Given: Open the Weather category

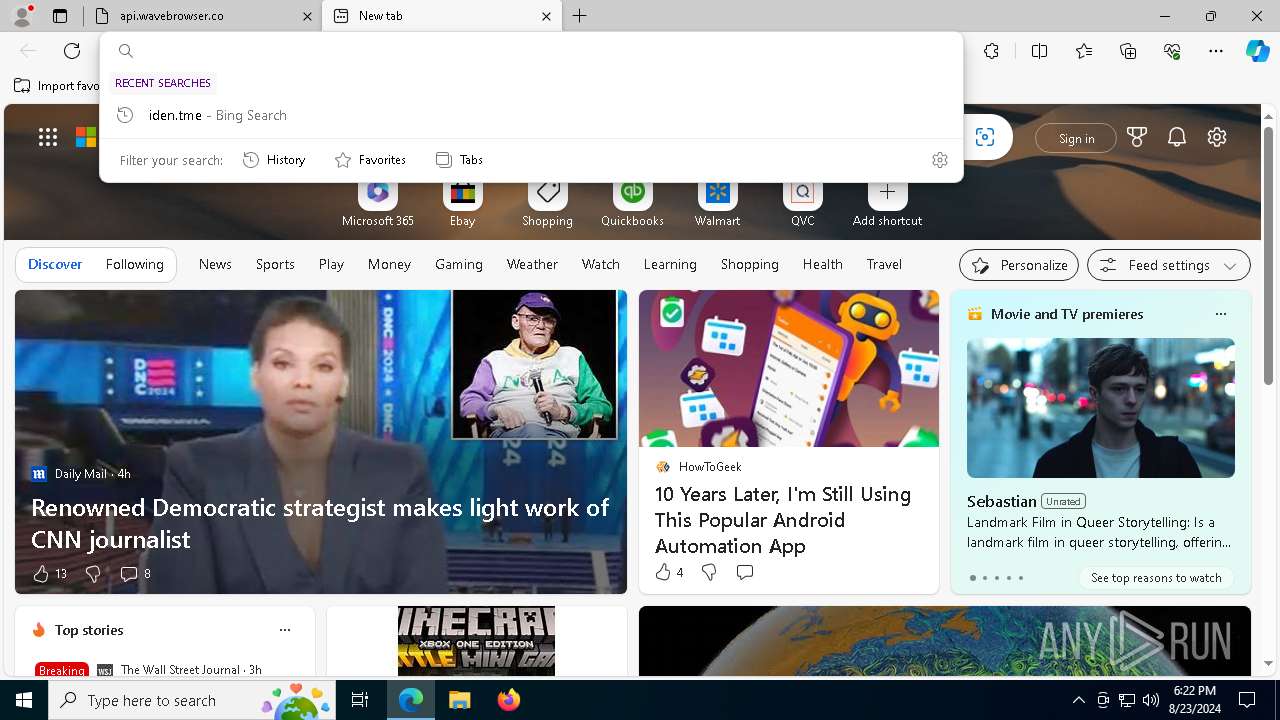Looking at the screenshot, I should pos(532,264).
